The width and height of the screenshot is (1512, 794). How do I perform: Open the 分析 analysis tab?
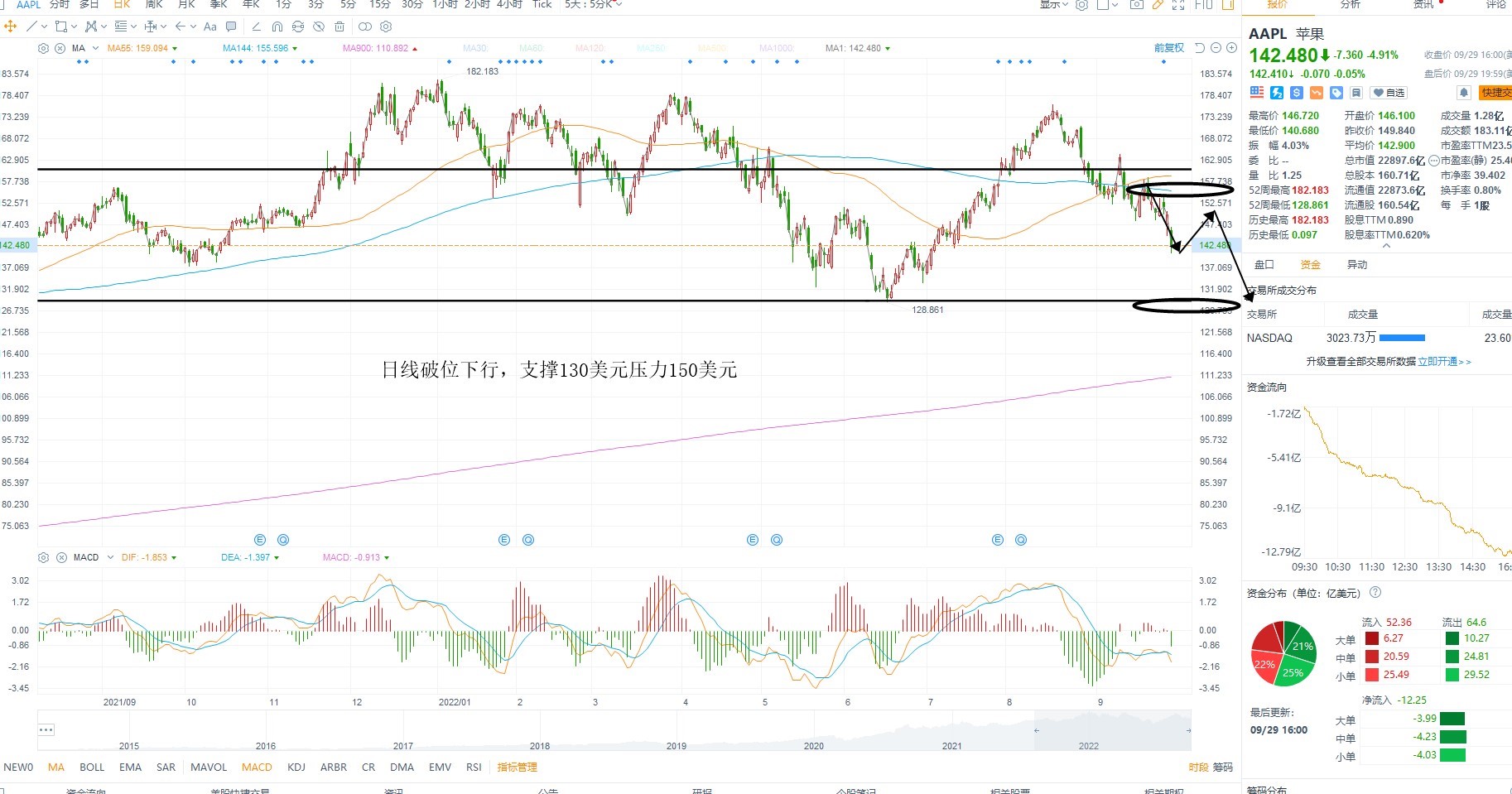[1351, 4]
